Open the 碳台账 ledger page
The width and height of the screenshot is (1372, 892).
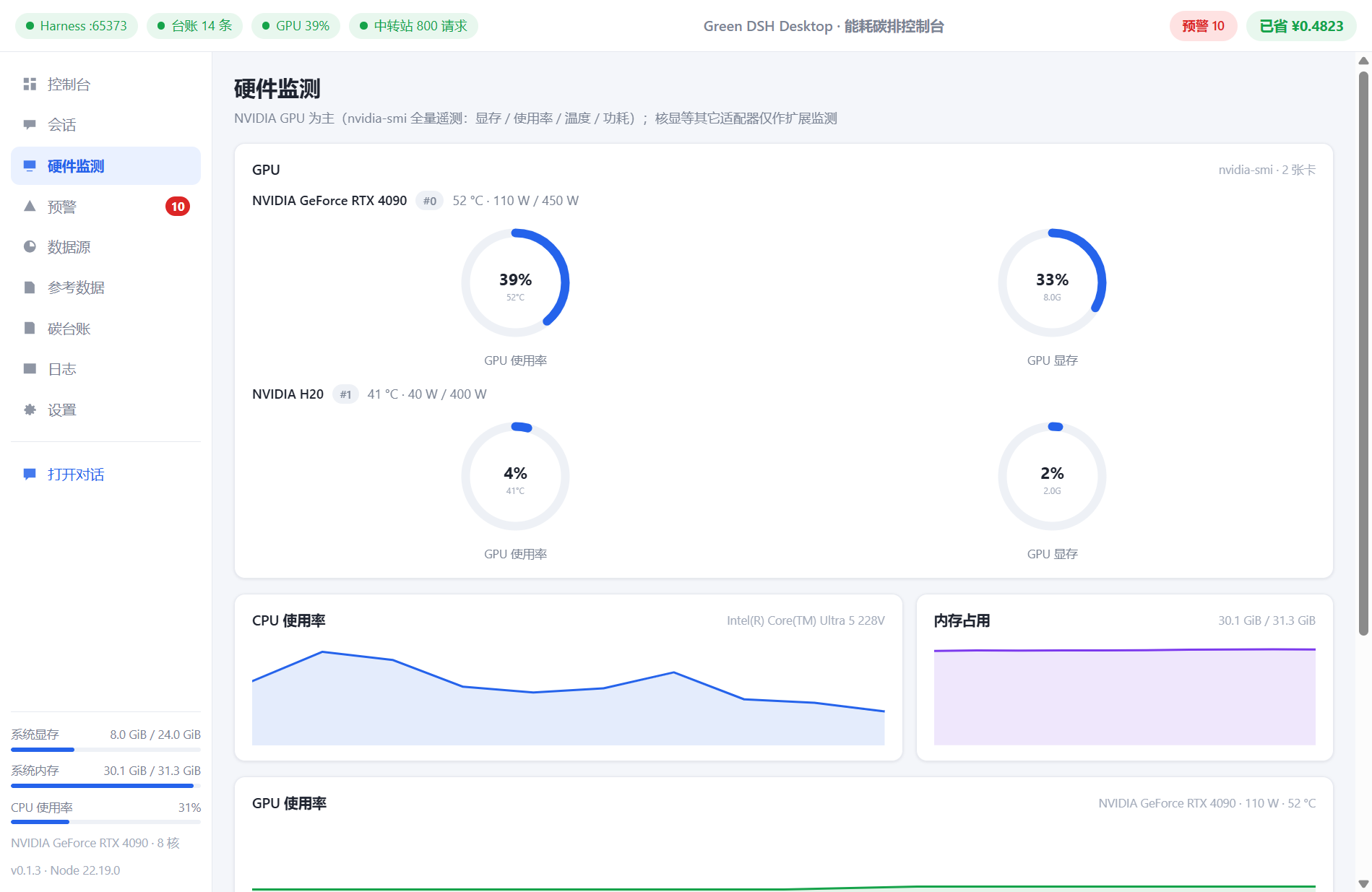[x=105, y=329]
